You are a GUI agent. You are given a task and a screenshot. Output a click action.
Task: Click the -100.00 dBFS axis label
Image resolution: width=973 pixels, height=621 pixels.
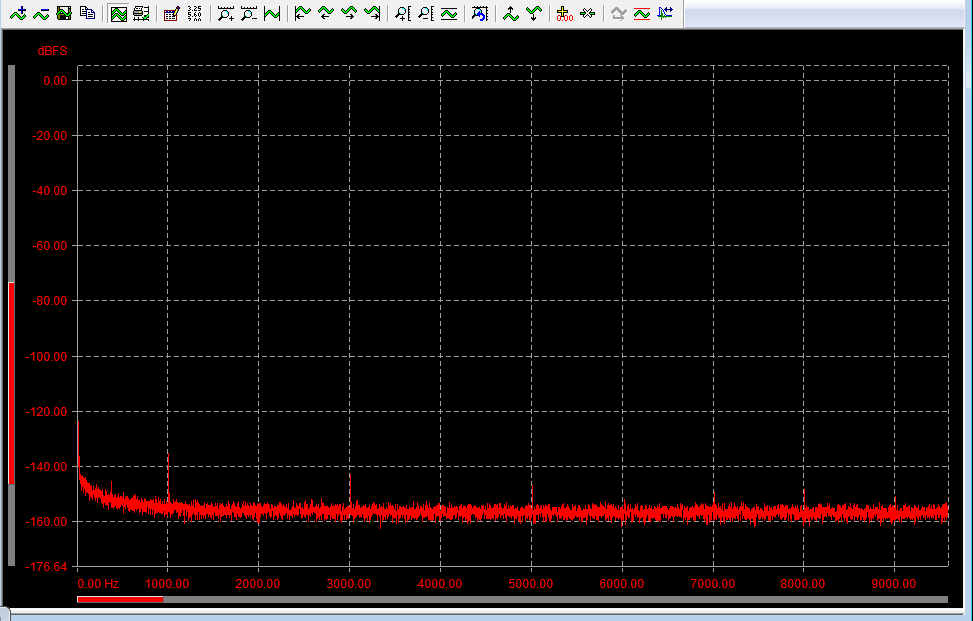[46, 357]
